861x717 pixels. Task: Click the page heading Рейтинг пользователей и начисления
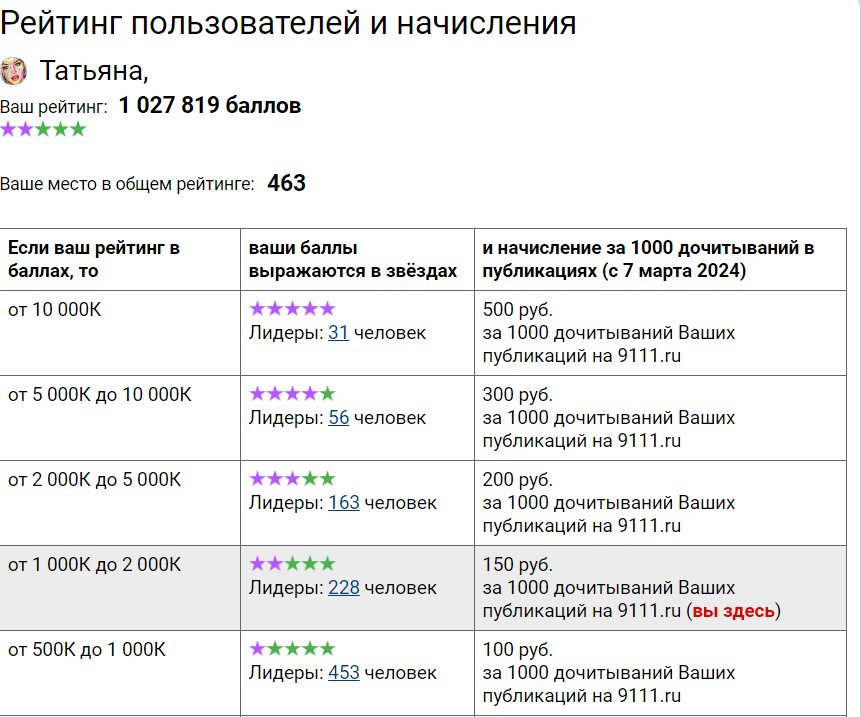[288, 22]
